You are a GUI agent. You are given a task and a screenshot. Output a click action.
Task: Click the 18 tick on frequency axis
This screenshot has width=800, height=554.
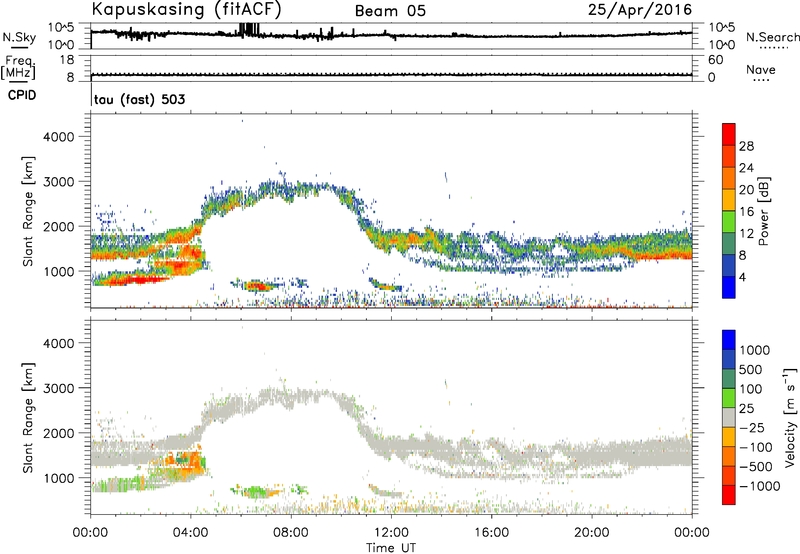pyautogui.click(x=67, y=60)
